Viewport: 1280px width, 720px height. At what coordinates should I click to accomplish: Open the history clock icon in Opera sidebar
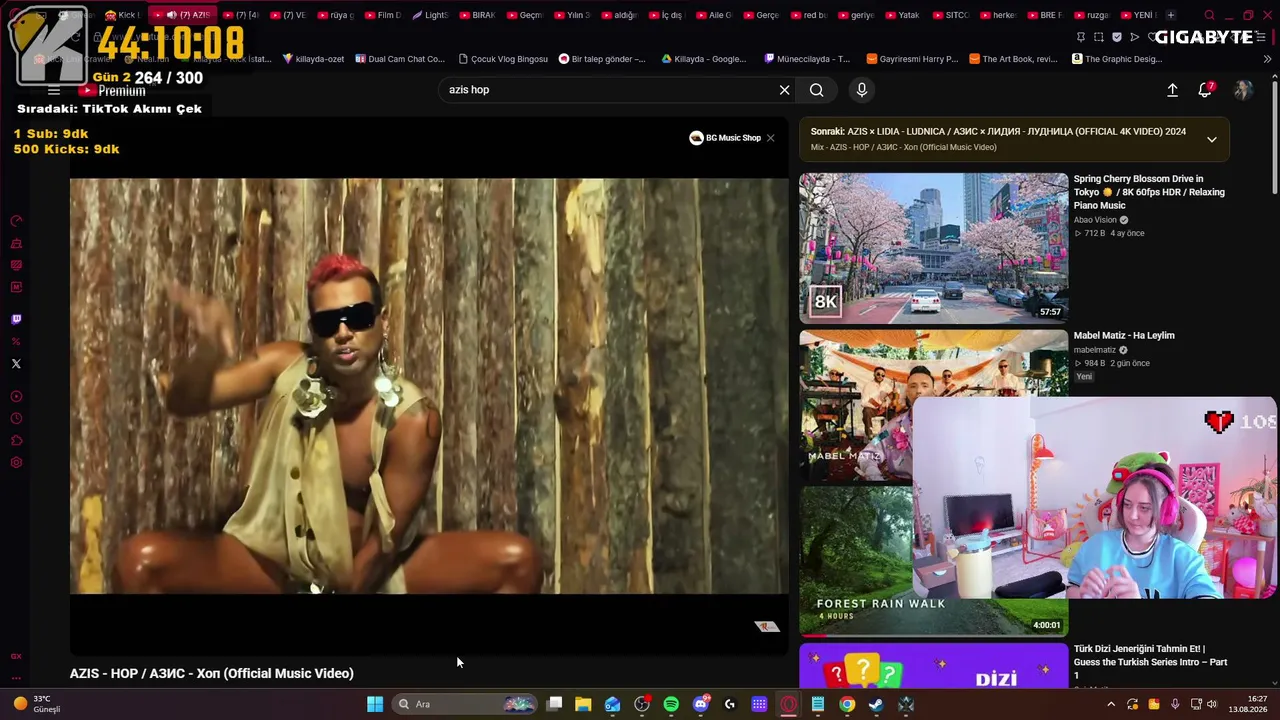tap(16, 419)
